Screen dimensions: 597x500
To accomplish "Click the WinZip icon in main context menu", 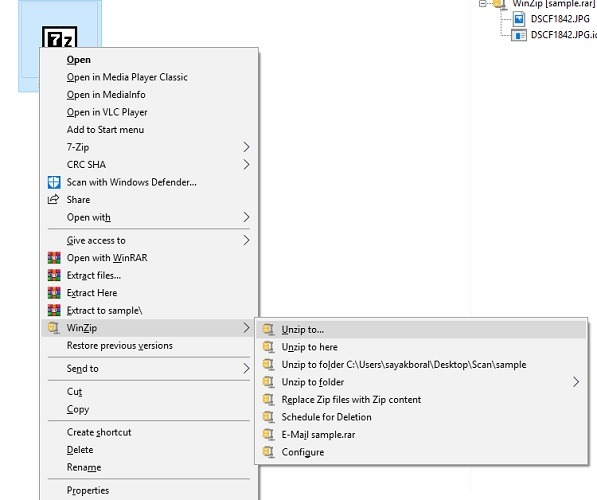I will pos(54,328).
